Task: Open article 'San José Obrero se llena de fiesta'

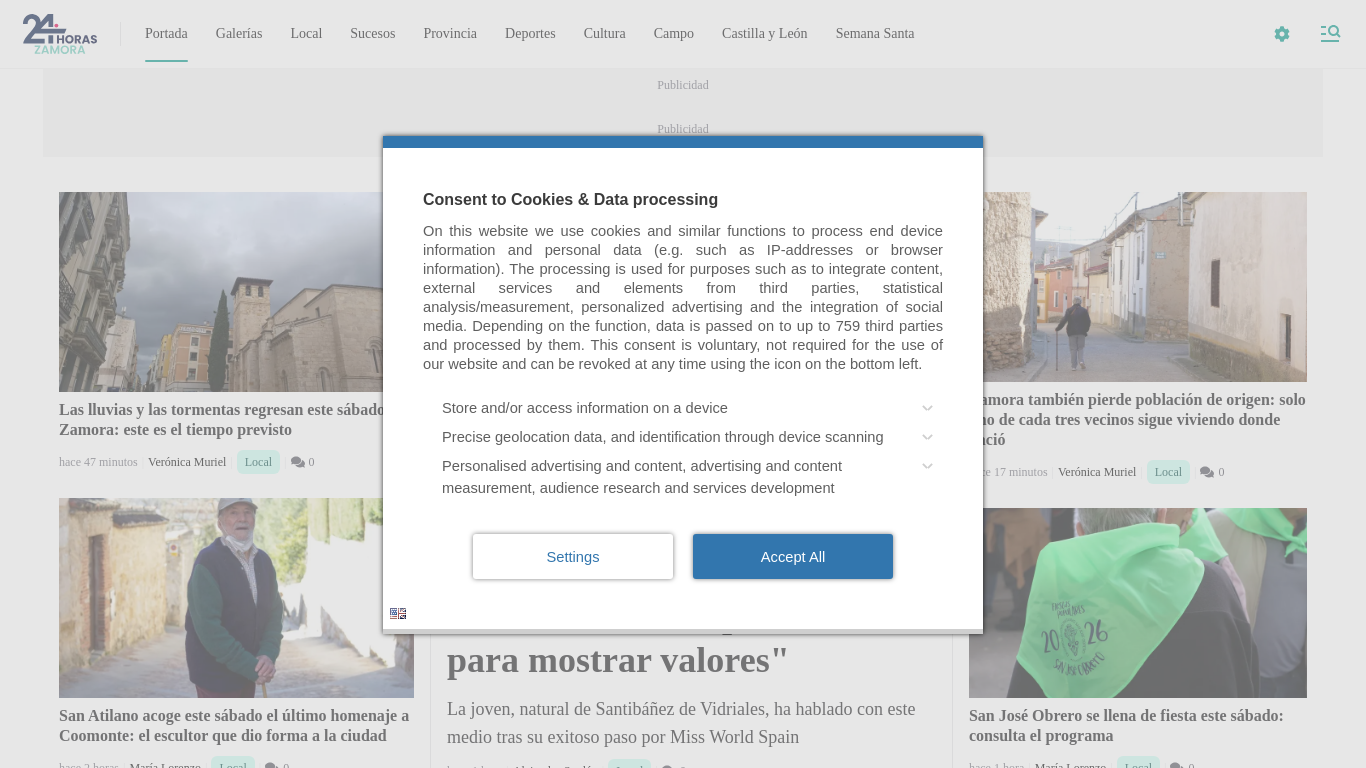Action: pyautogui.click(x=1126, y=726)
